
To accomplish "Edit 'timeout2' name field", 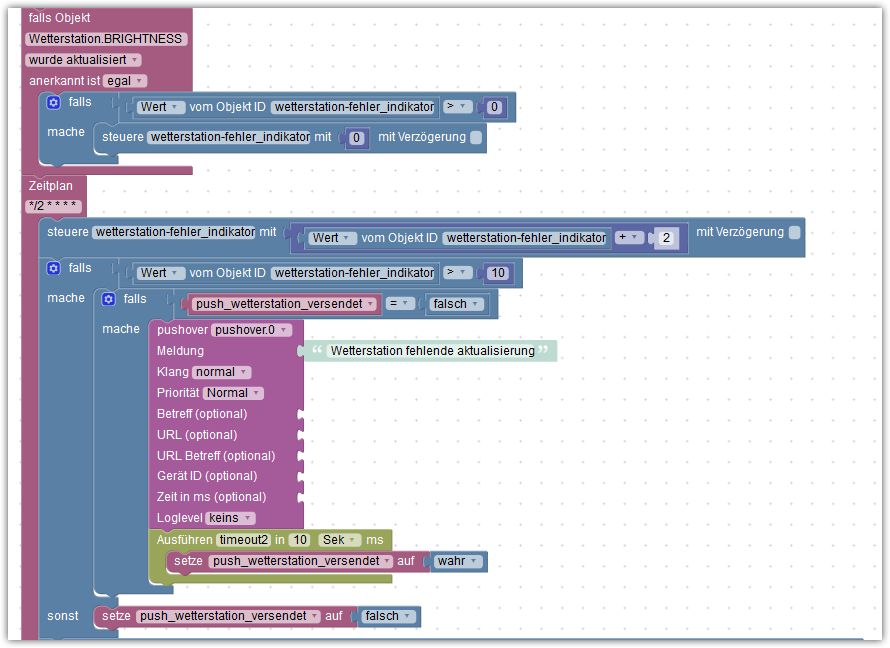I will (x=244, y=540).
